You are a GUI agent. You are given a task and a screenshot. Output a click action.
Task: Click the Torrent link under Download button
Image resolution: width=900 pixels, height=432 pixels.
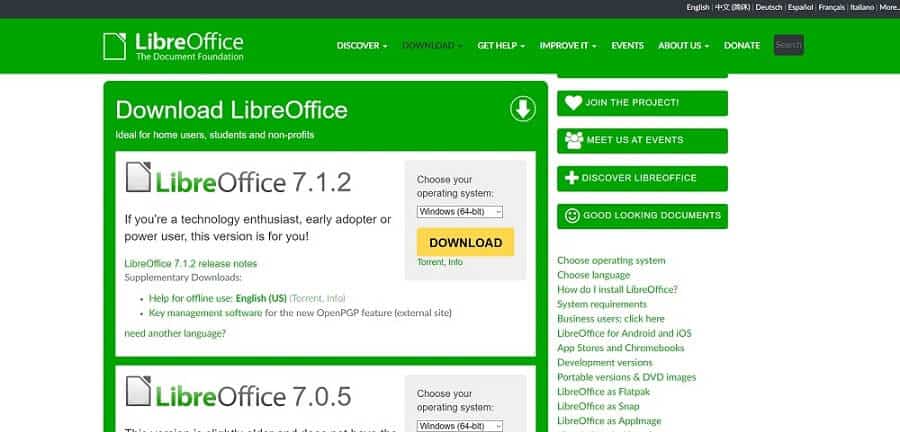430,262
